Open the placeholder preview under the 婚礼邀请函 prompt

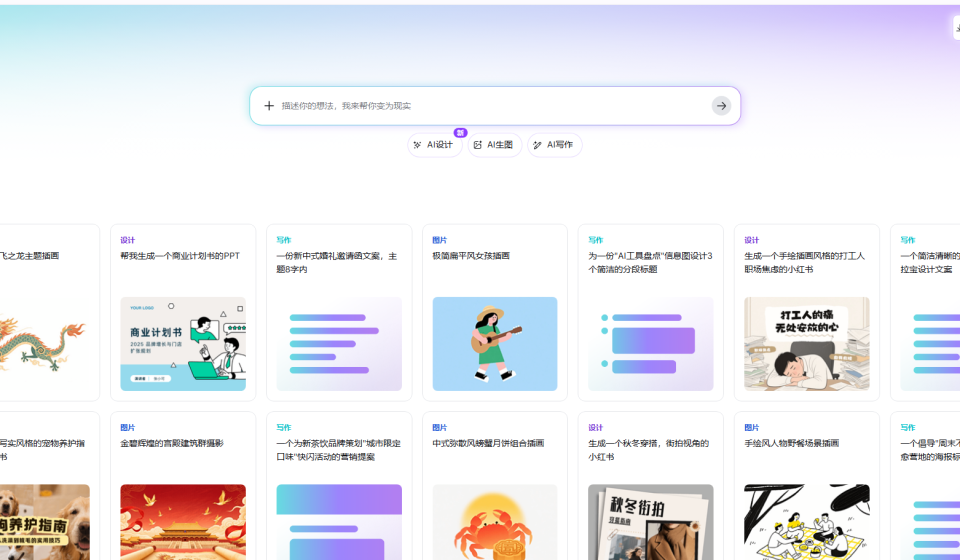click(339, 344)
